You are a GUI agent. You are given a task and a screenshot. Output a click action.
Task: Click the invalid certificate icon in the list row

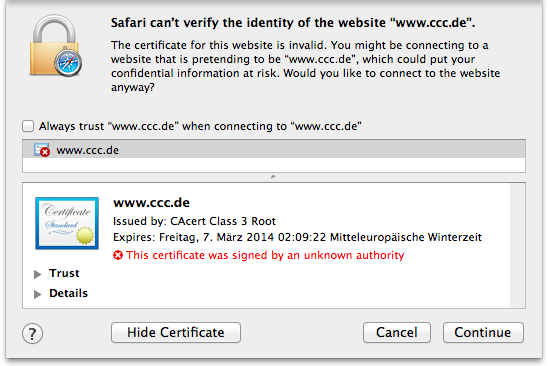tap(42, 150)
